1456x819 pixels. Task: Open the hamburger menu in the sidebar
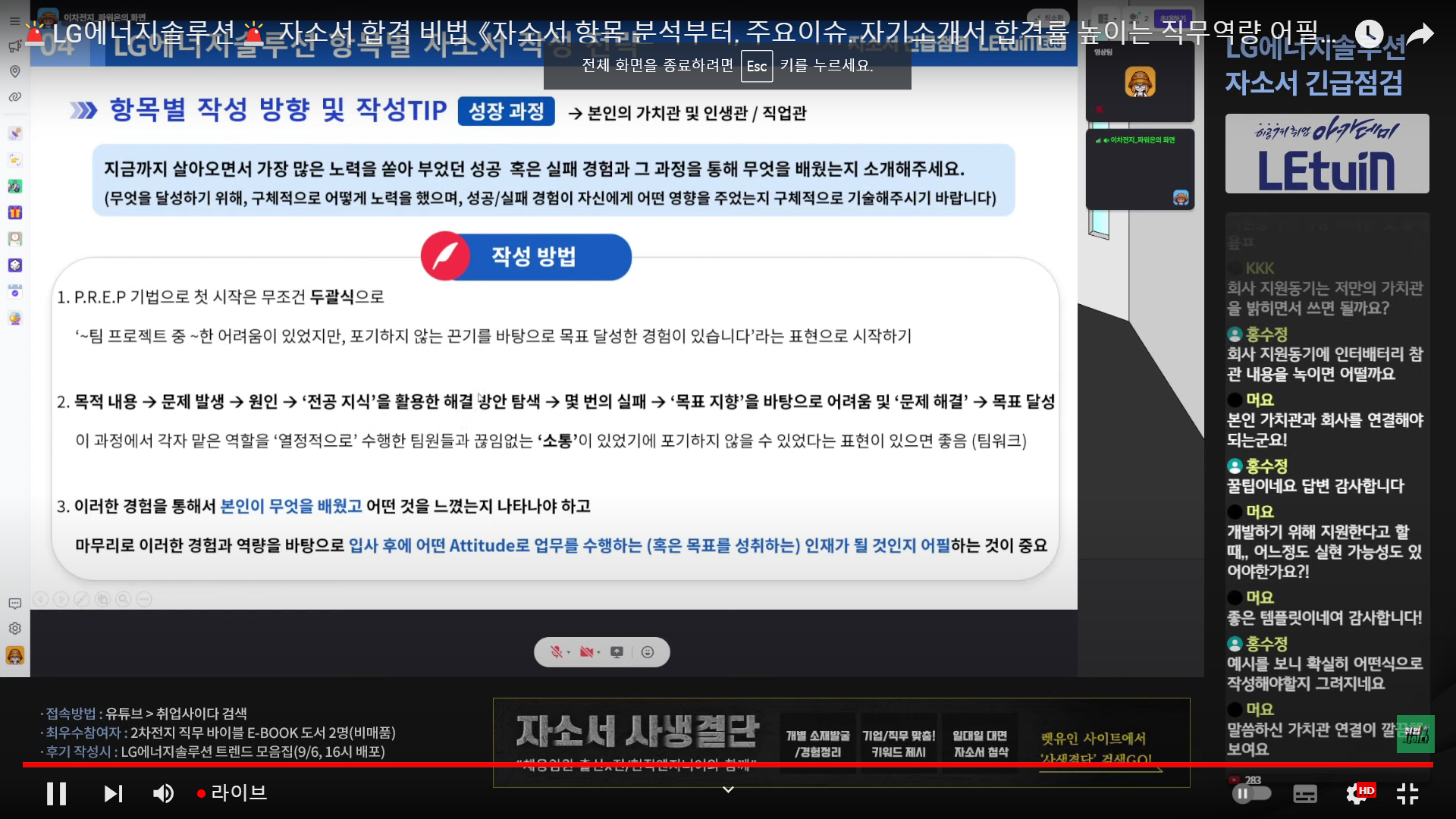click(14, 21)
